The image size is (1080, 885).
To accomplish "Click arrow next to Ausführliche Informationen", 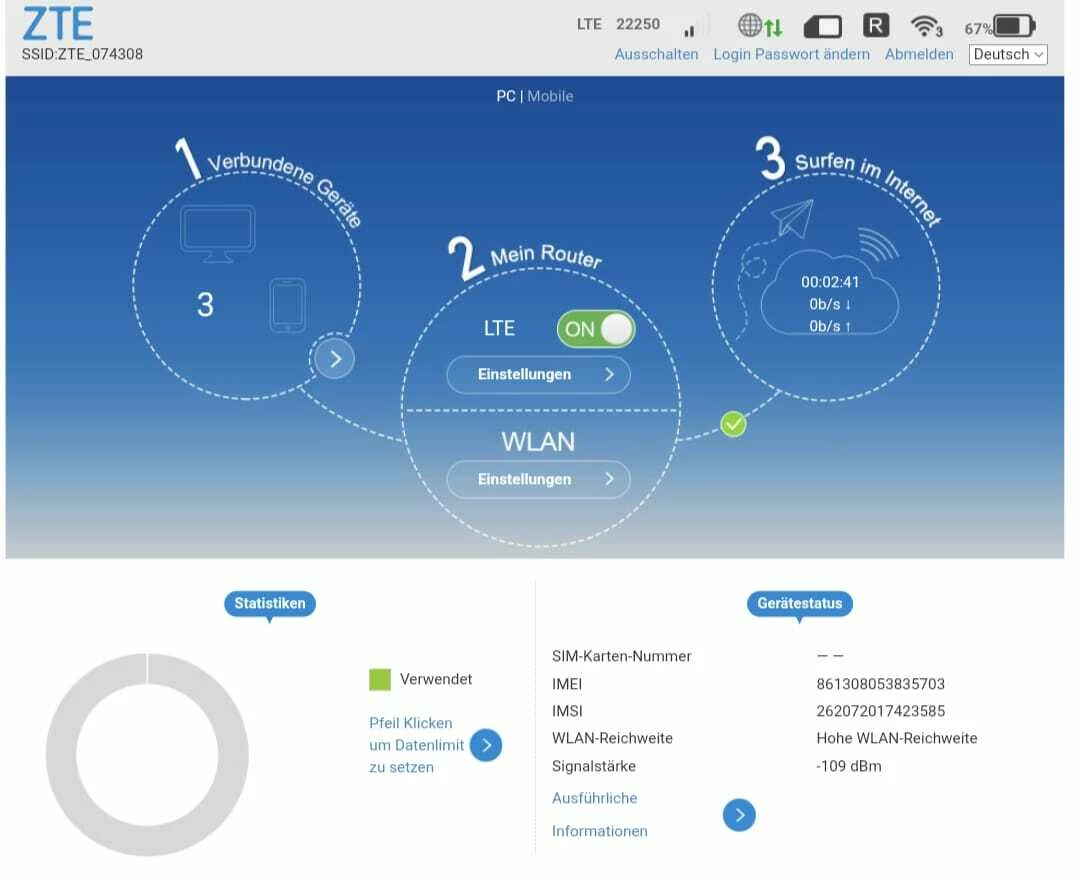I will point(739,815).
